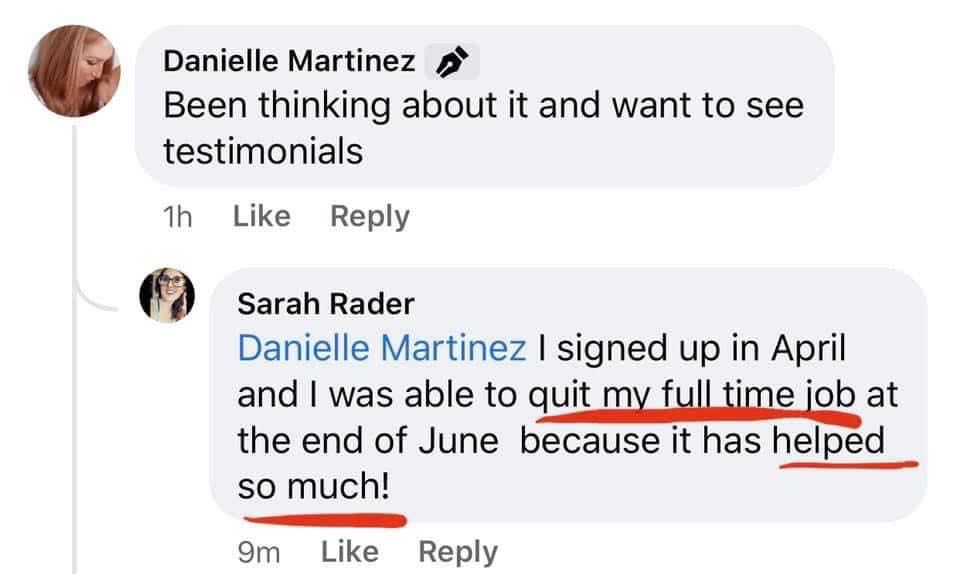Like Sarah Rader's reply
Viewport: 960px width, 574px height.
tap(350, 551)
